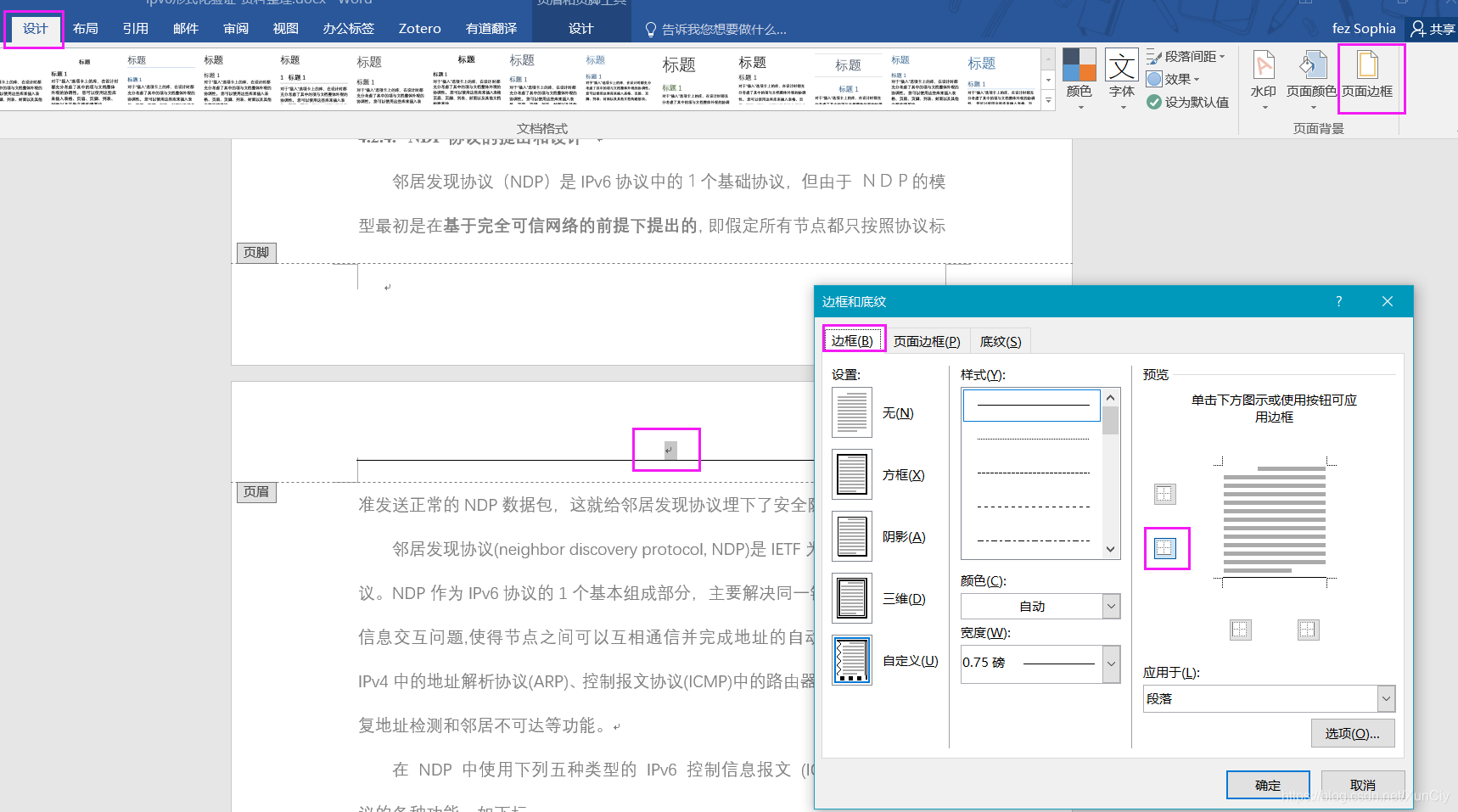
Task: Open 段落间距 paragraph spacing menu
Action: 1186,56
